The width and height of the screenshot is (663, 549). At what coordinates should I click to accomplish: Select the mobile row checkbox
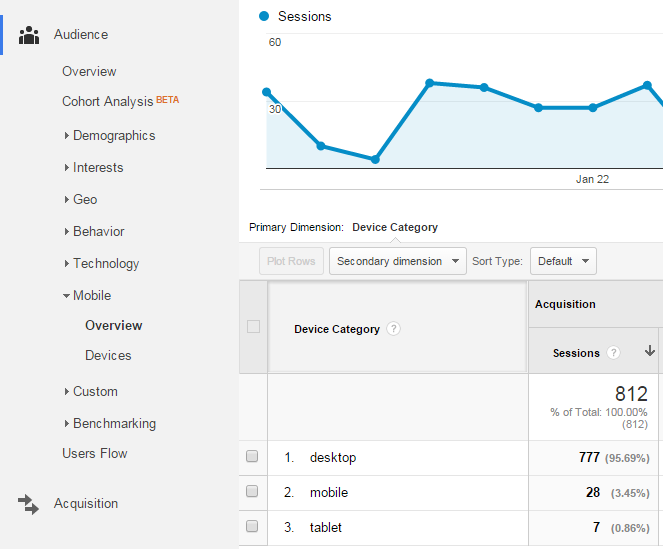pyautogui.click(x=252, y=492)
